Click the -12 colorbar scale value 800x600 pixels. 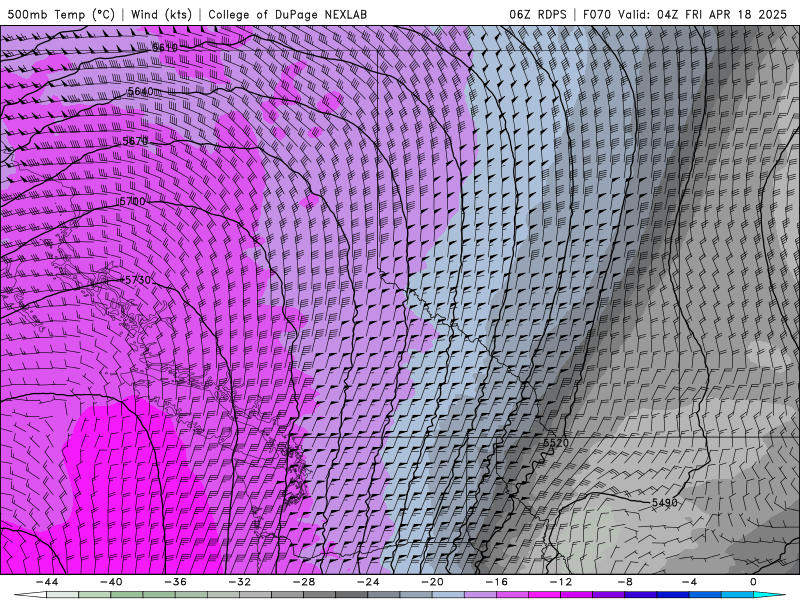click(x=561, y=582)
